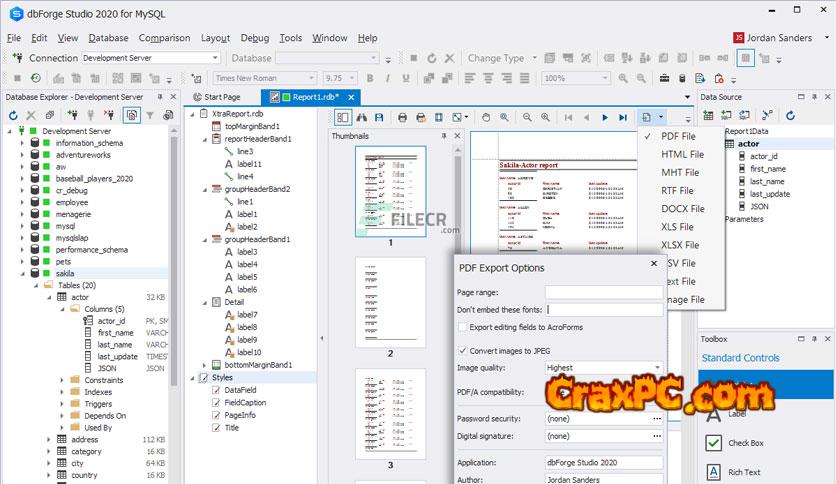This screenshot has height=484, width=836.
Task: Click the binoculars Search icon in report toolbar
Action: click(363, 117)
